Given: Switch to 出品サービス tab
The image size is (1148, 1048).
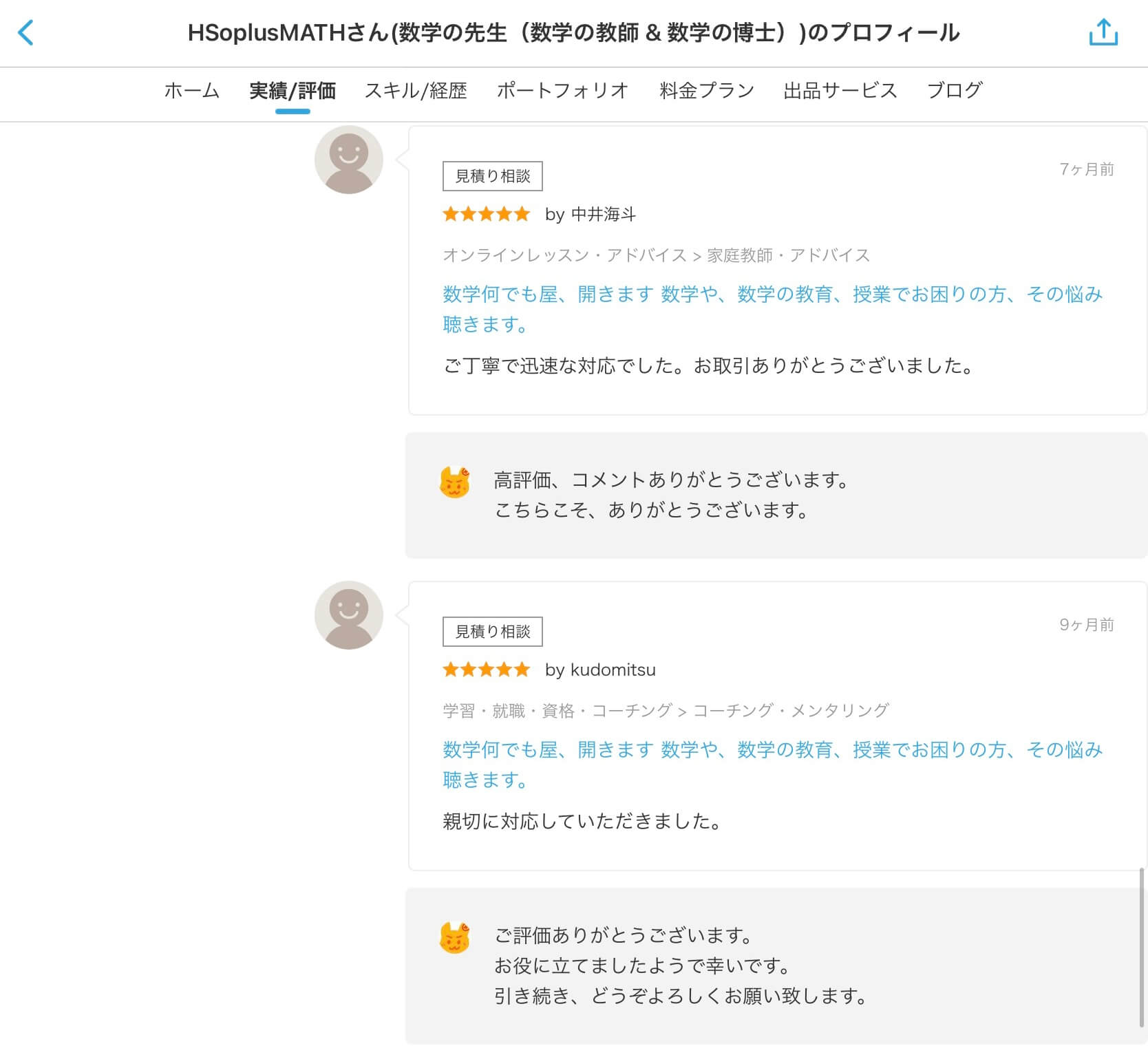Looking at the screenshot, I should pyautogui.click(x=840, y=90).
